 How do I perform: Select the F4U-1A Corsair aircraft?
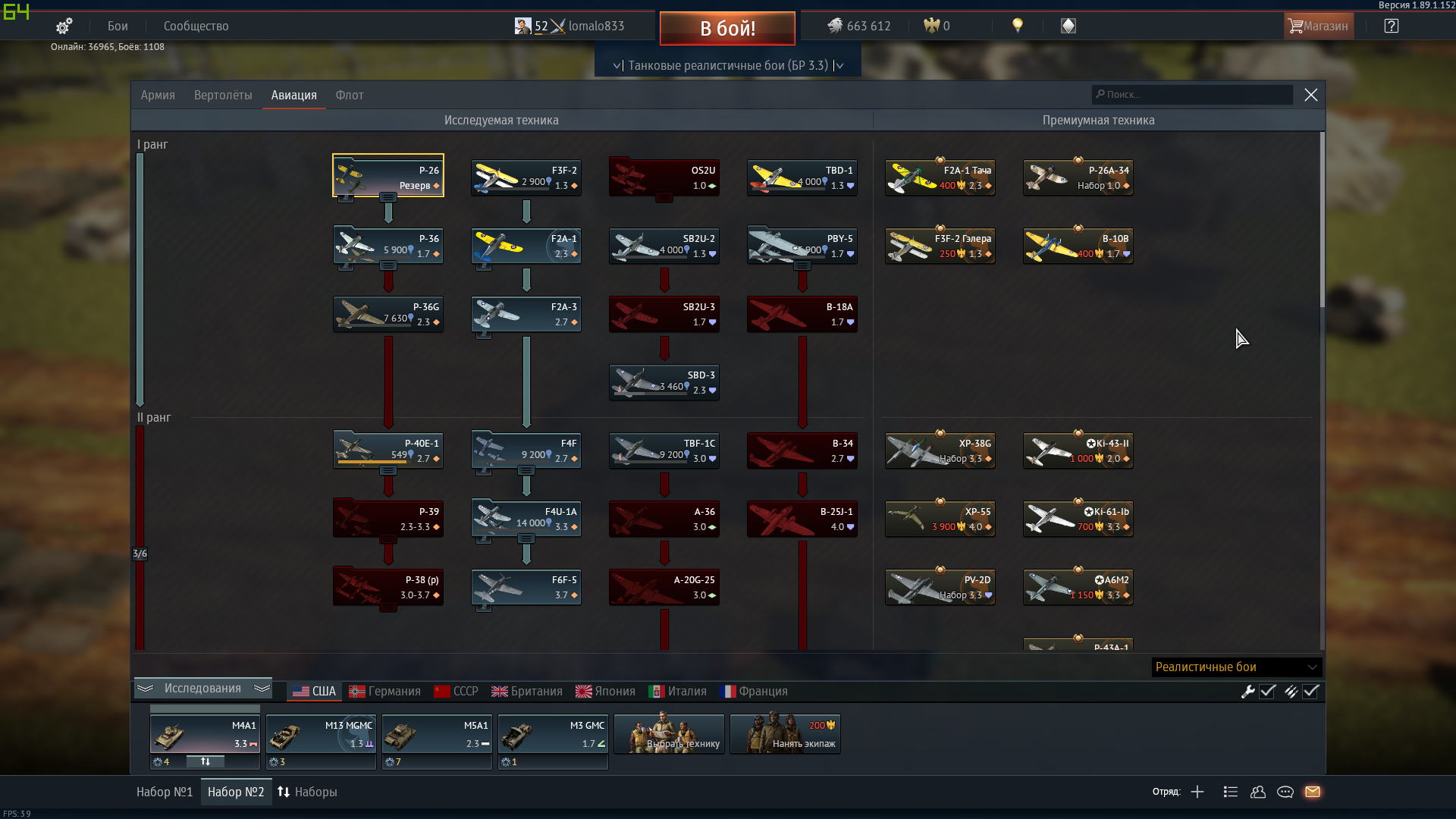coord(526,519)
